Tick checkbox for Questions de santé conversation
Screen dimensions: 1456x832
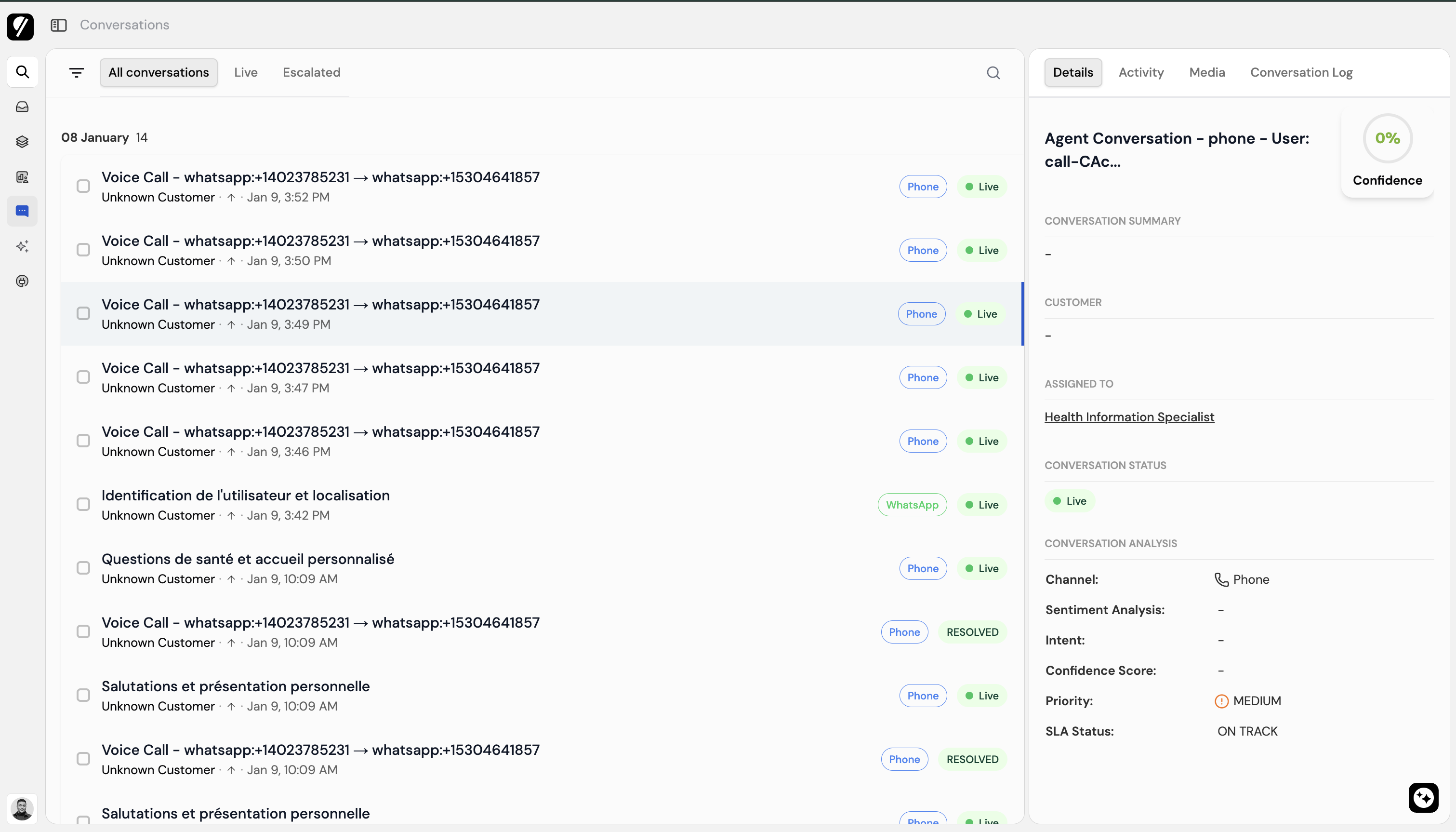(x=83, y=568)
